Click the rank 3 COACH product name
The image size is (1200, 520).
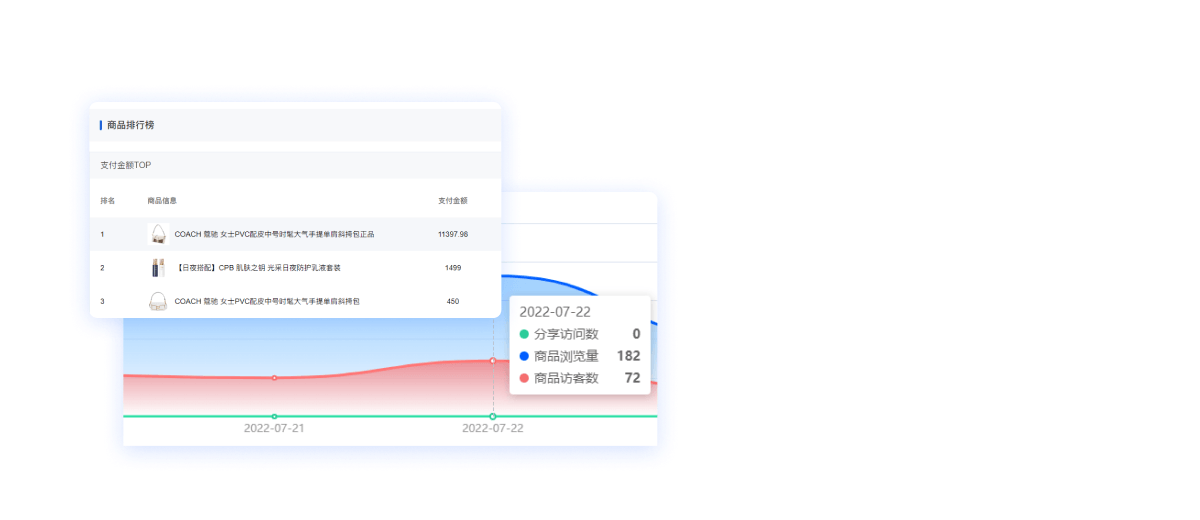pyautogui.click(x=267, y=301)
